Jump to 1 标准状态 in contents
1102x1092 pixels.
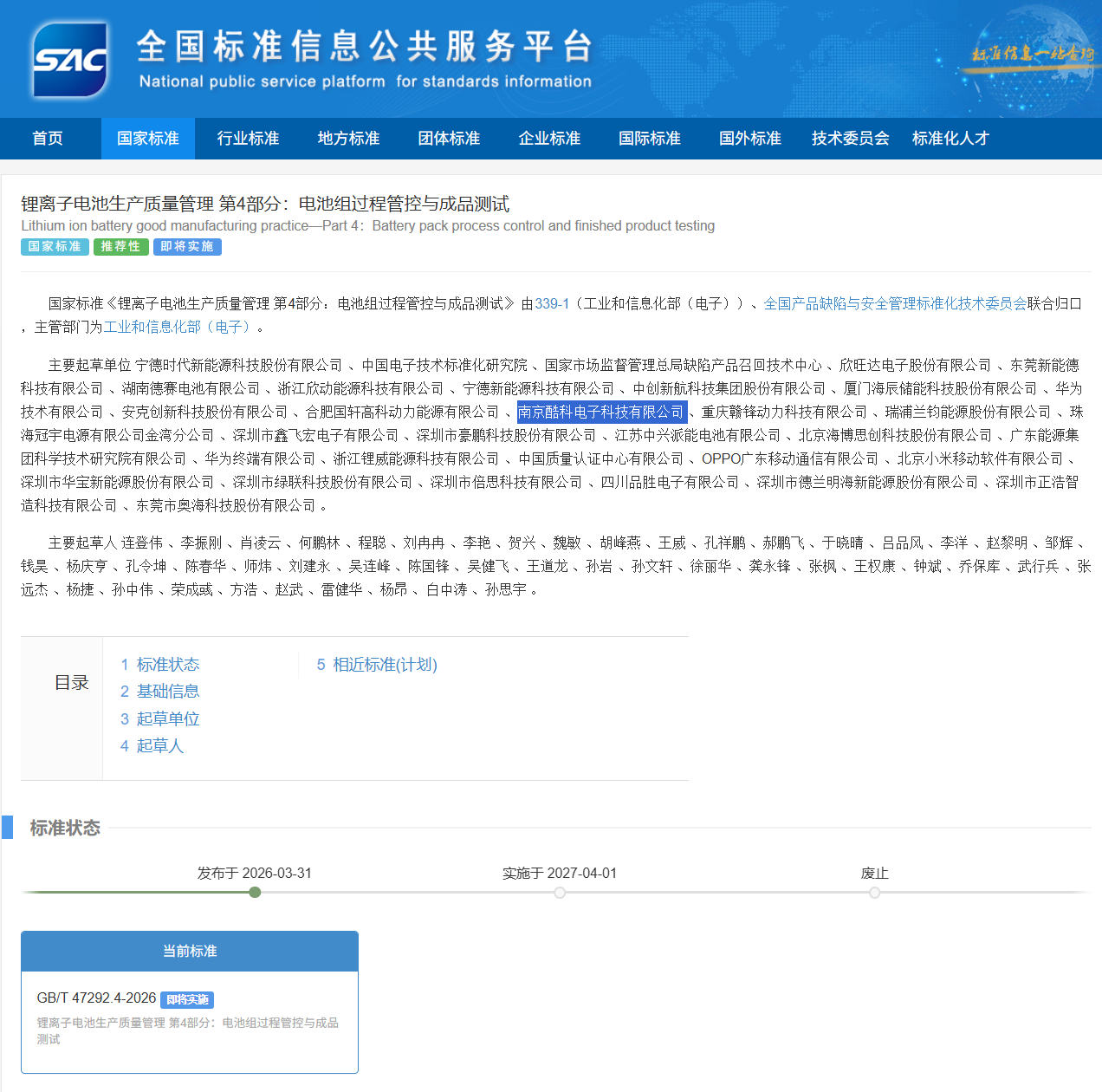160,665
